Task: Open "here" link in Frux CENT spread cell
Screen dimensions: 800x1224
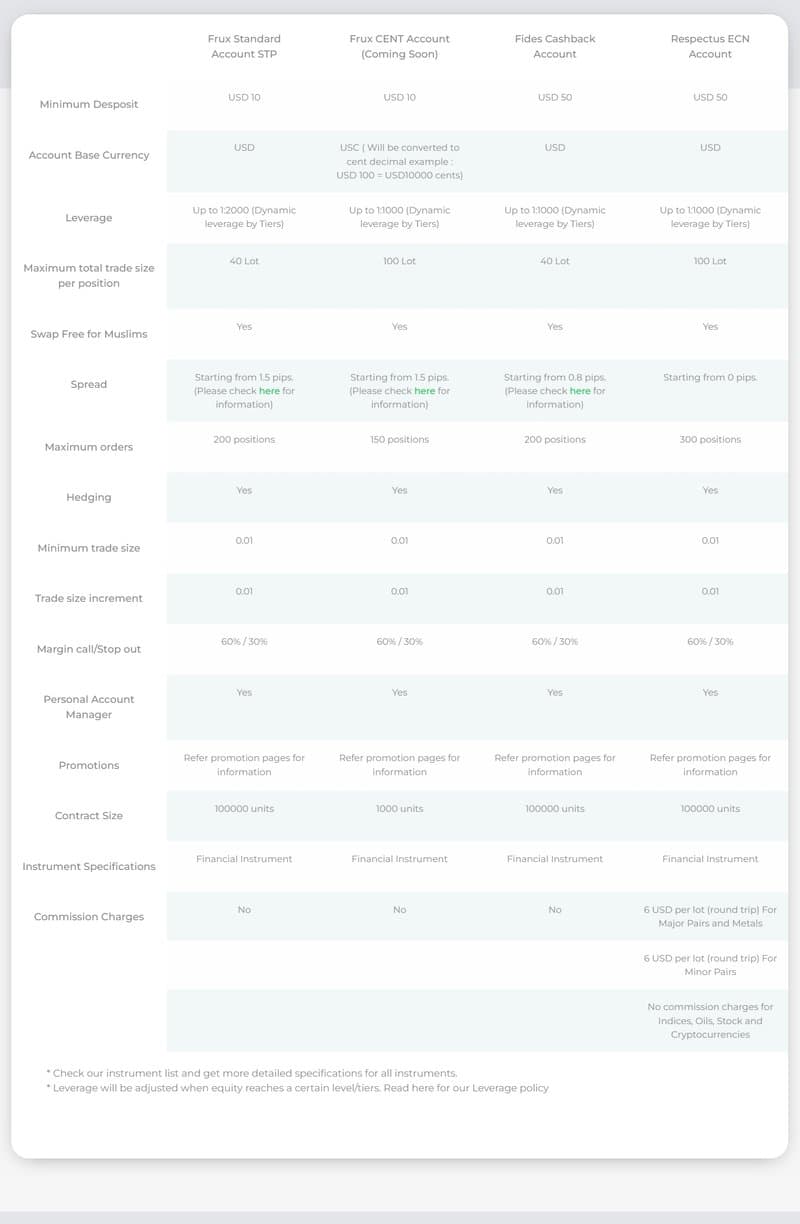Action: pyautogui.click(x=425, y=391)
